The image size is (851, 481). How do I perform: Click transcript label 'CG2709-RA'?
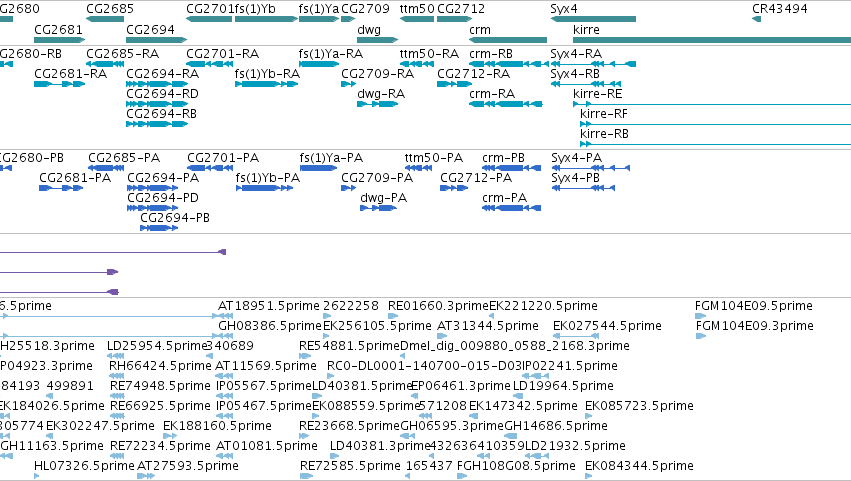tap(378, 74)
